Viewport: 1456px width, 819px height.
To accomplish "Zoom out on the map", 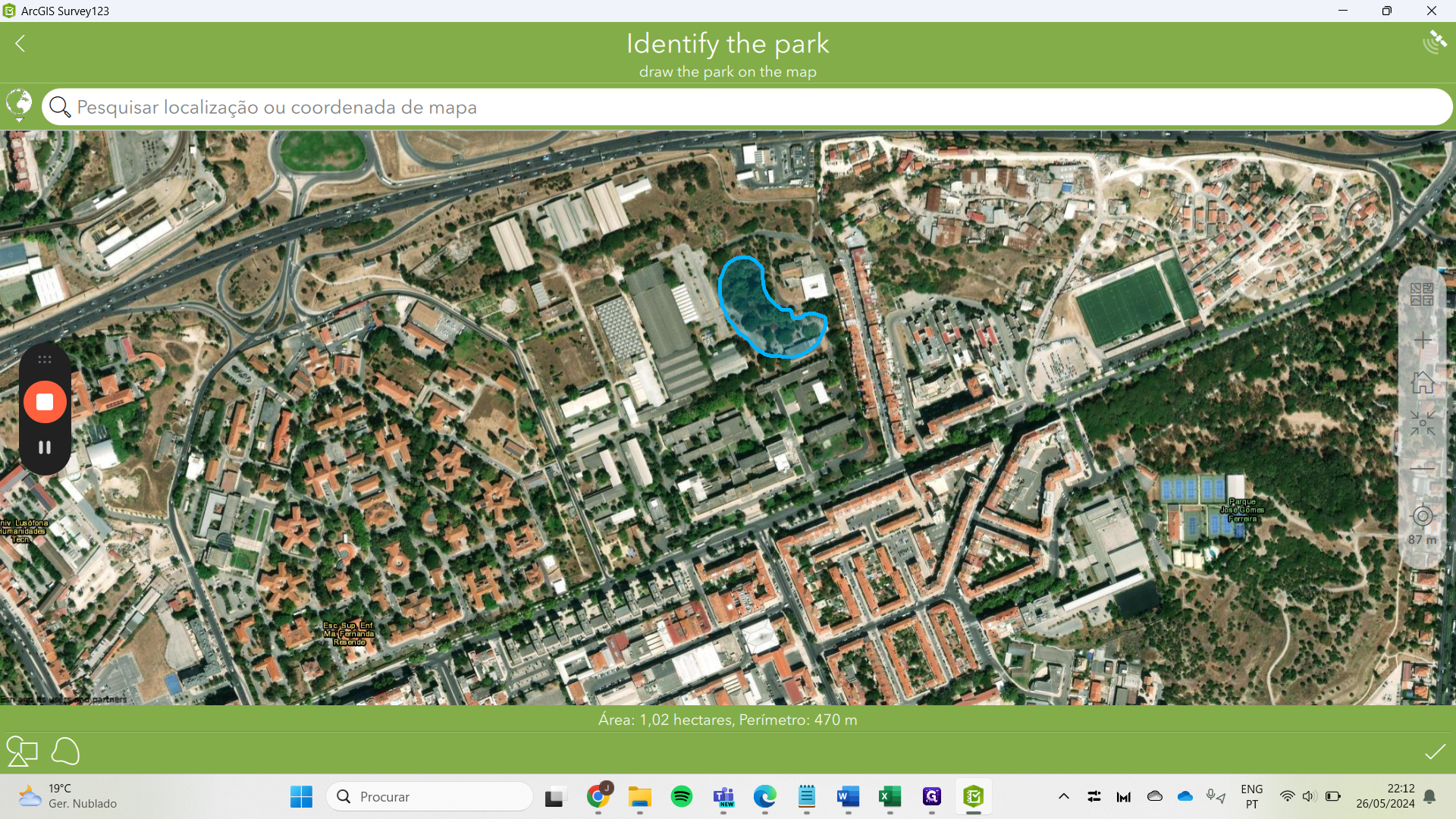I will pos(1422,469).
